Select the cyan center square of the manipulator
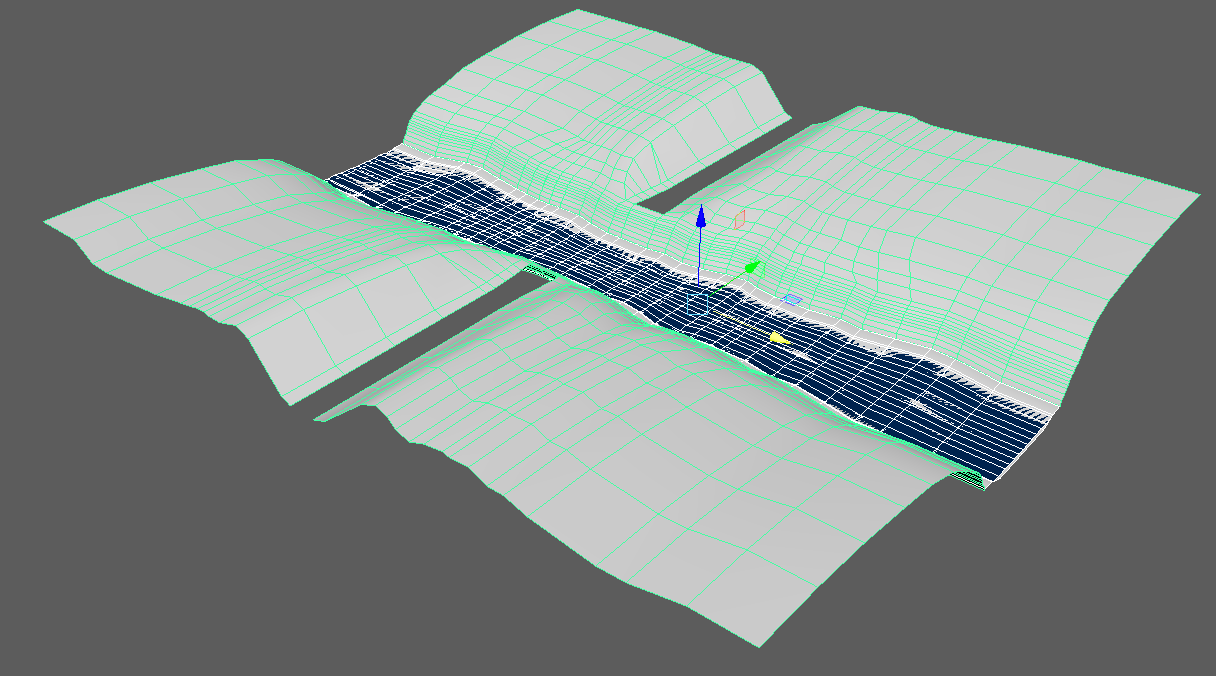 (698, 302)
